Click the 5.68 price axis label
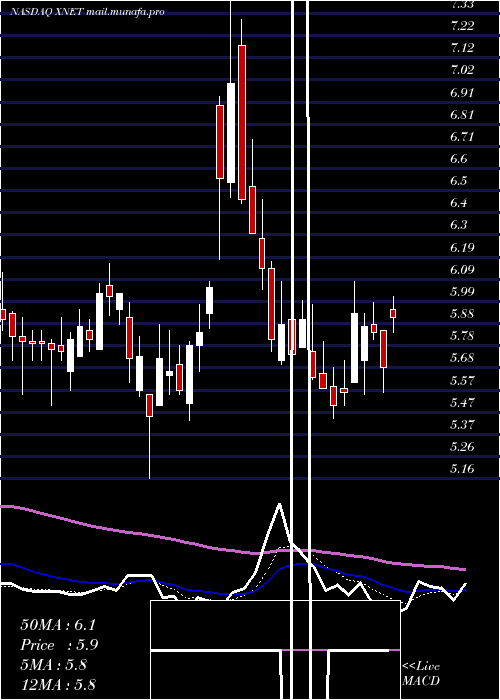The image size is (500, 700). (462, 358)
